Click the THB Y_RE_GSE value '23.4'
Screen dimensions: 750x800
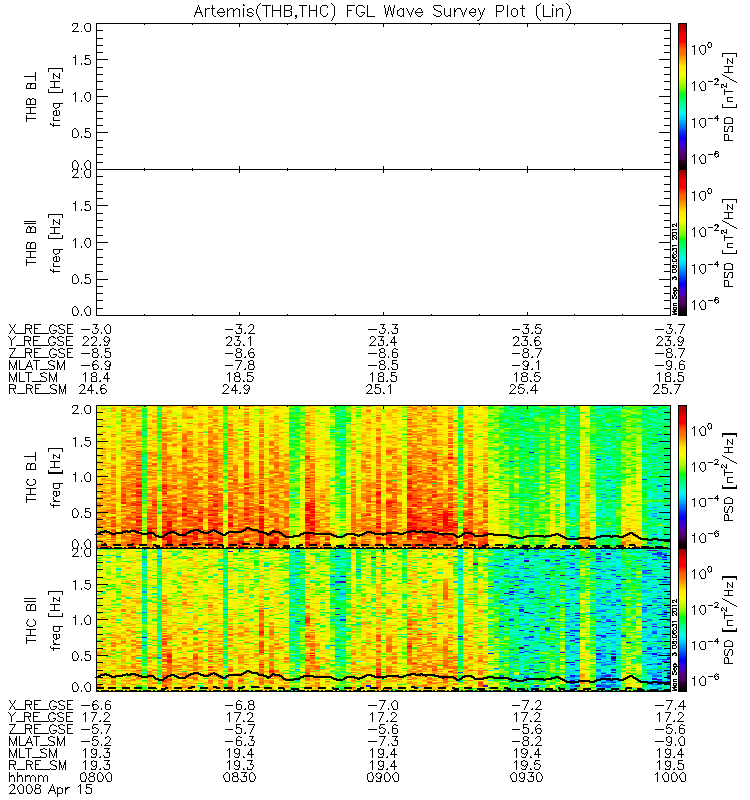click(x=383, y=341)
